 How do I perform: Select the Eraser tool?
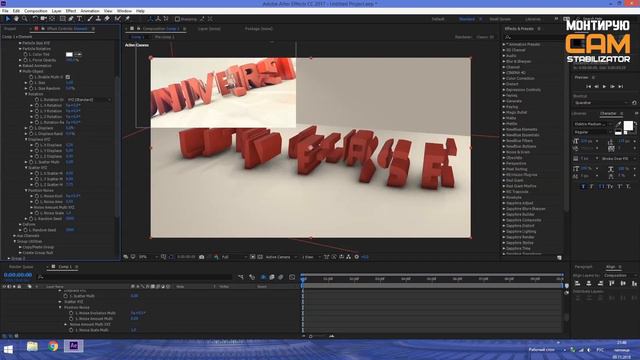click(107, 19)
